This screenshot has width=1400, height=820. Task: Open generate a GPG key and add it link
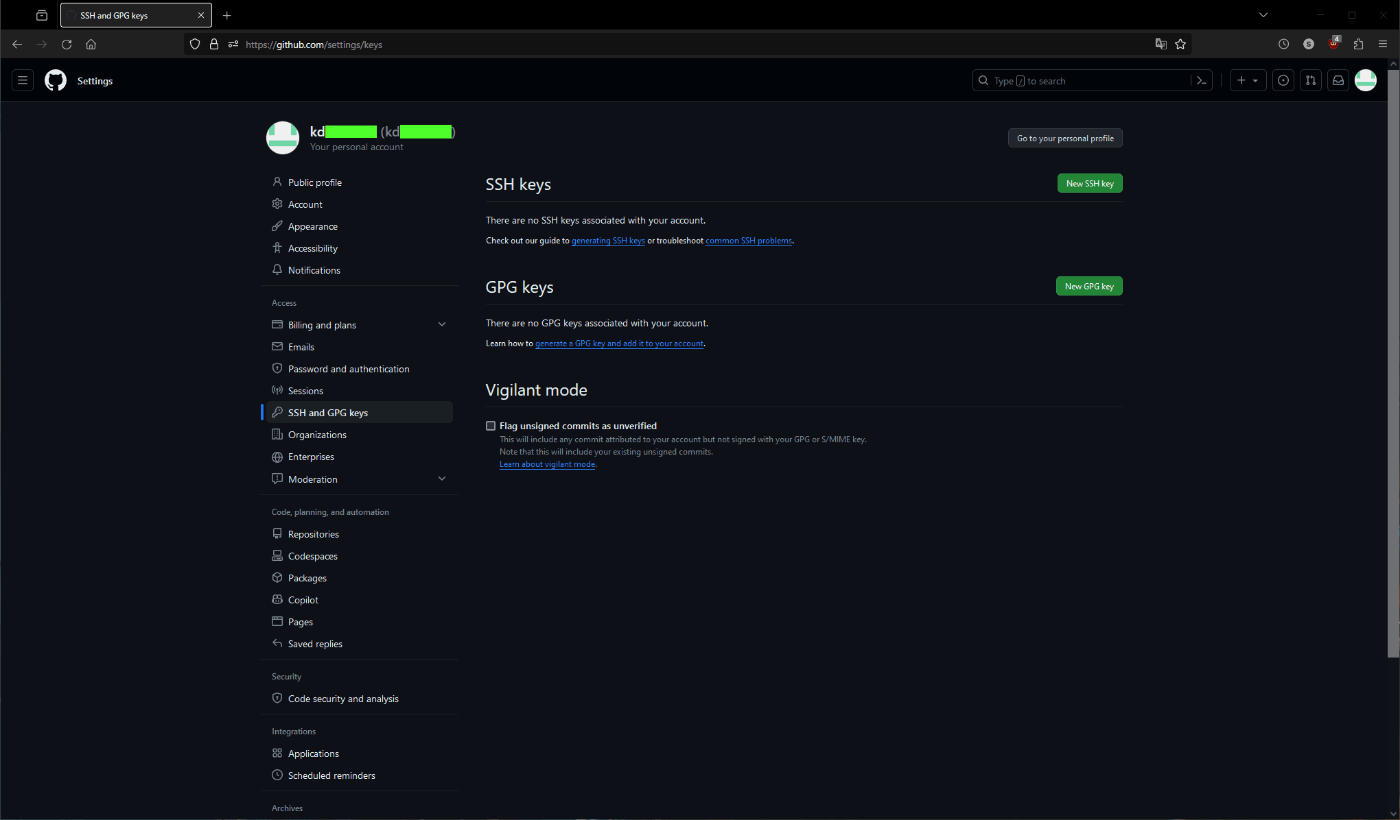click(620, 344)
